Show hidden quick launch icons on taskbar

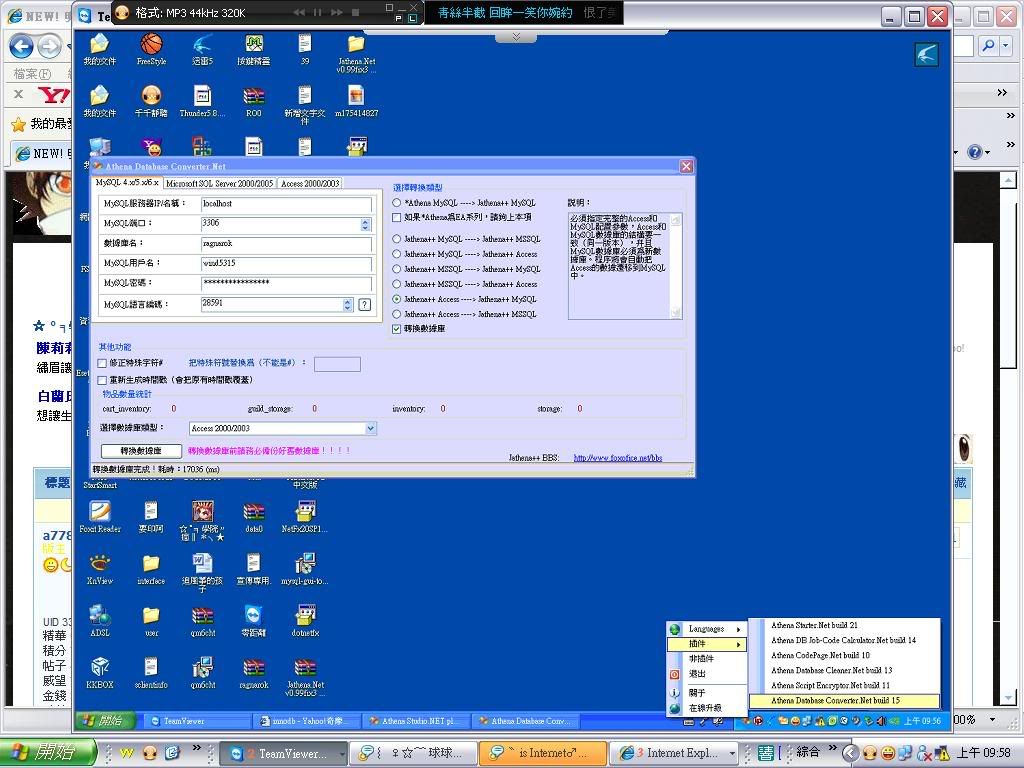(197, 748)
